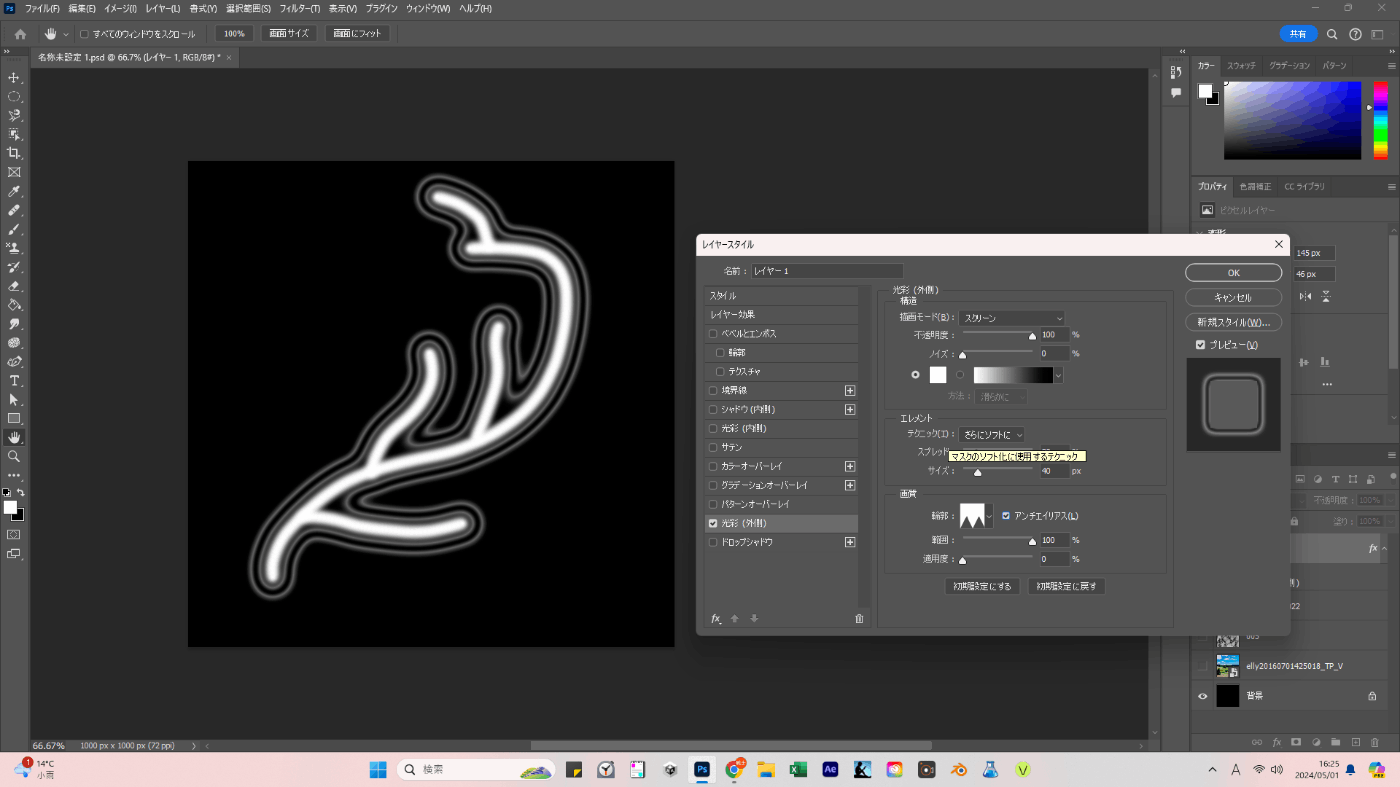Open the blend mode (描画モード) dropdown

point(1012,318)
